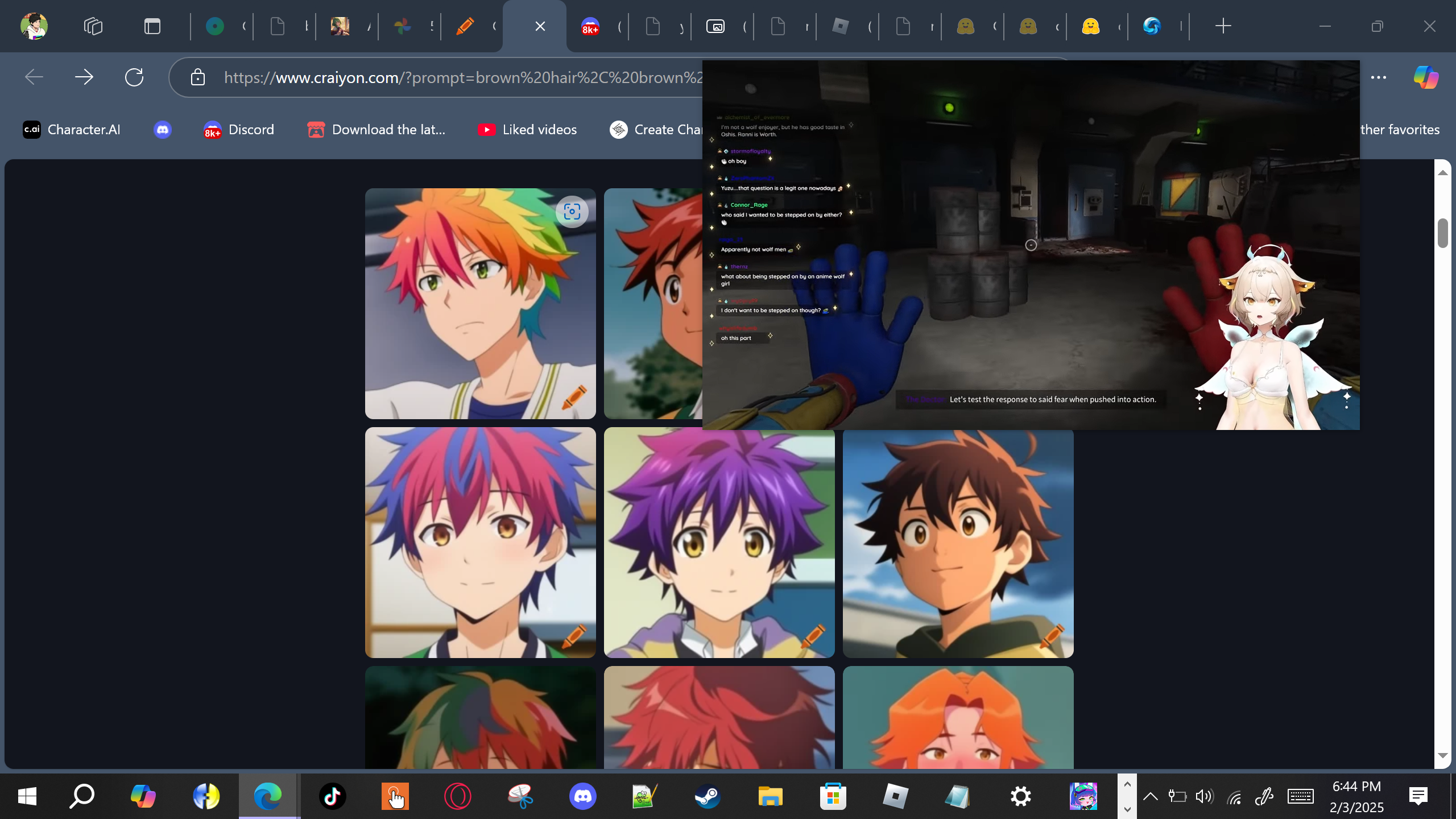Click the page scrollbar thumb
Image resolution: width=1456 pixels, height=819 pixels.
1443,233
